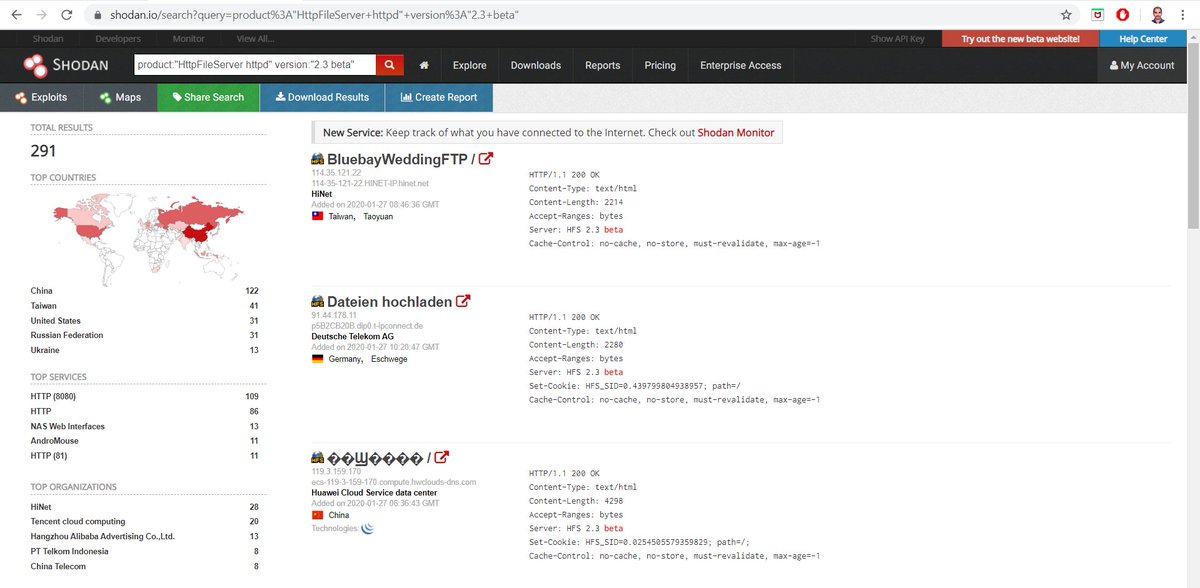The image size is (1200, 588).
Task: Click Show API Key link
Action: pos(897,38)
